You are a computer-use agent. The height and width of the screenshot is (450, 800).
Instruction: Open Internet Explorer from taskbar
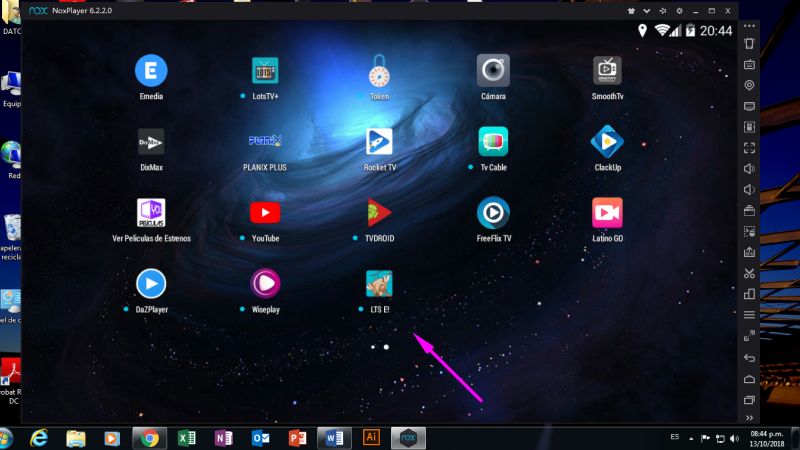tap(39, 438)
